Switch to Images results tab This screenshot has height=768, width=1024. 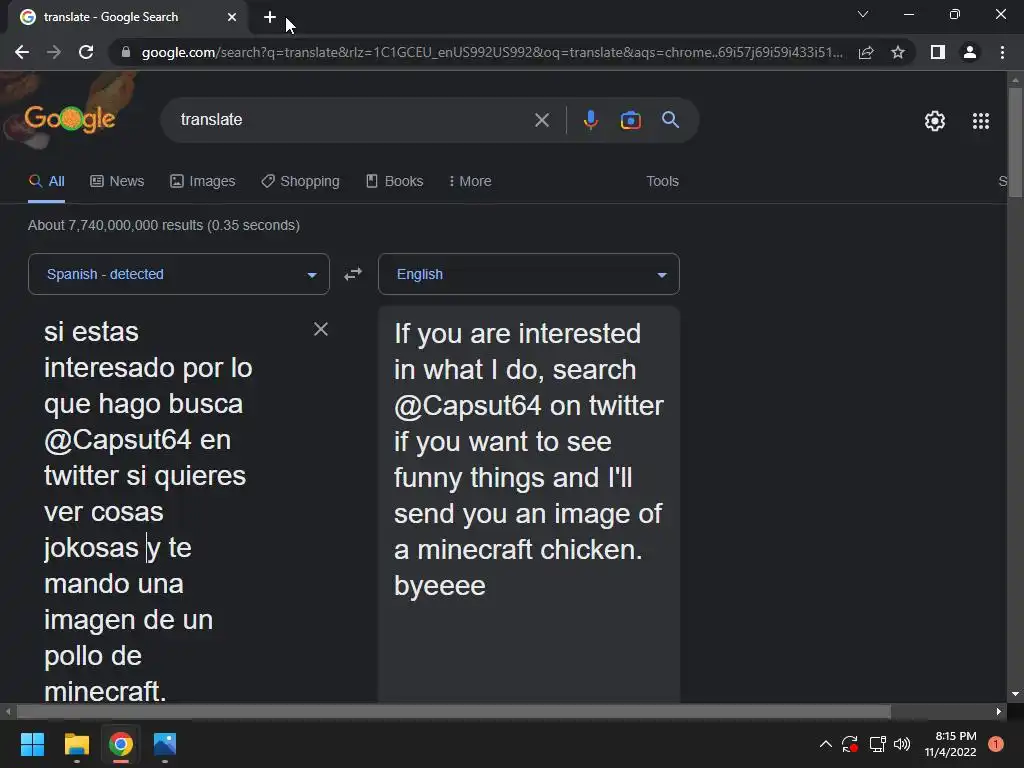click(x=202, y=182)
